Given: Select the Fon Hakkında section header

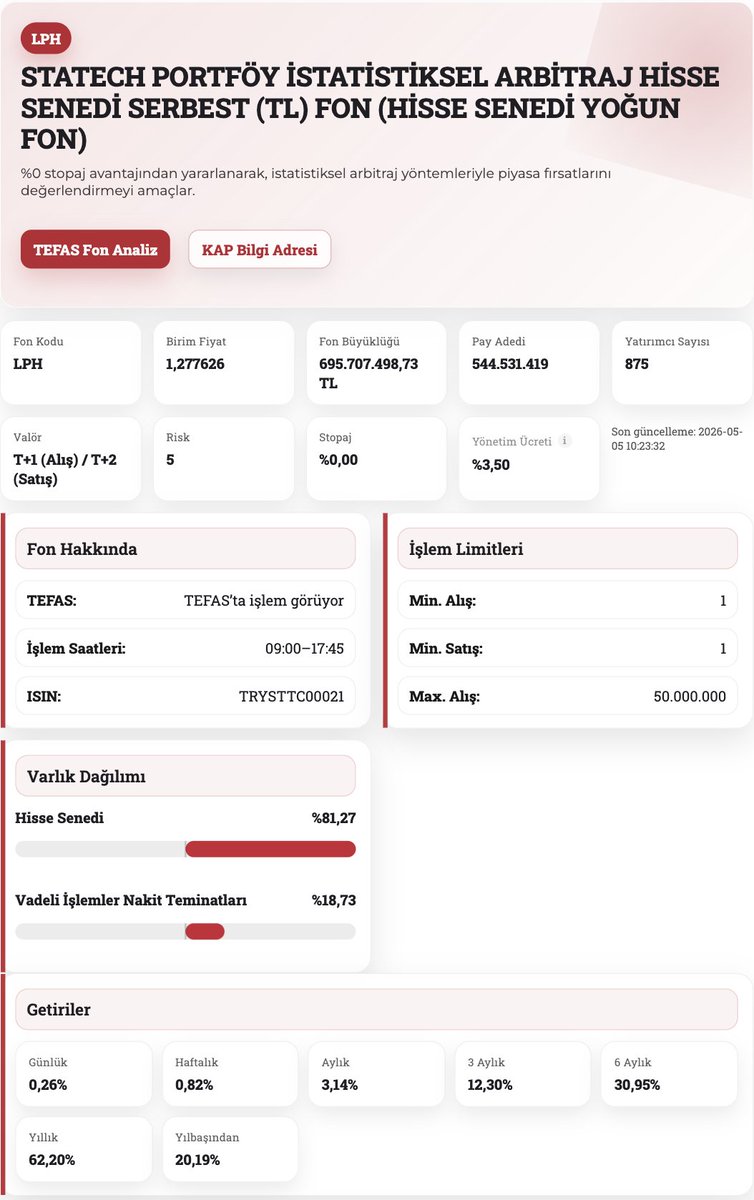Looking at the screenshot, I should pos(185,549).
